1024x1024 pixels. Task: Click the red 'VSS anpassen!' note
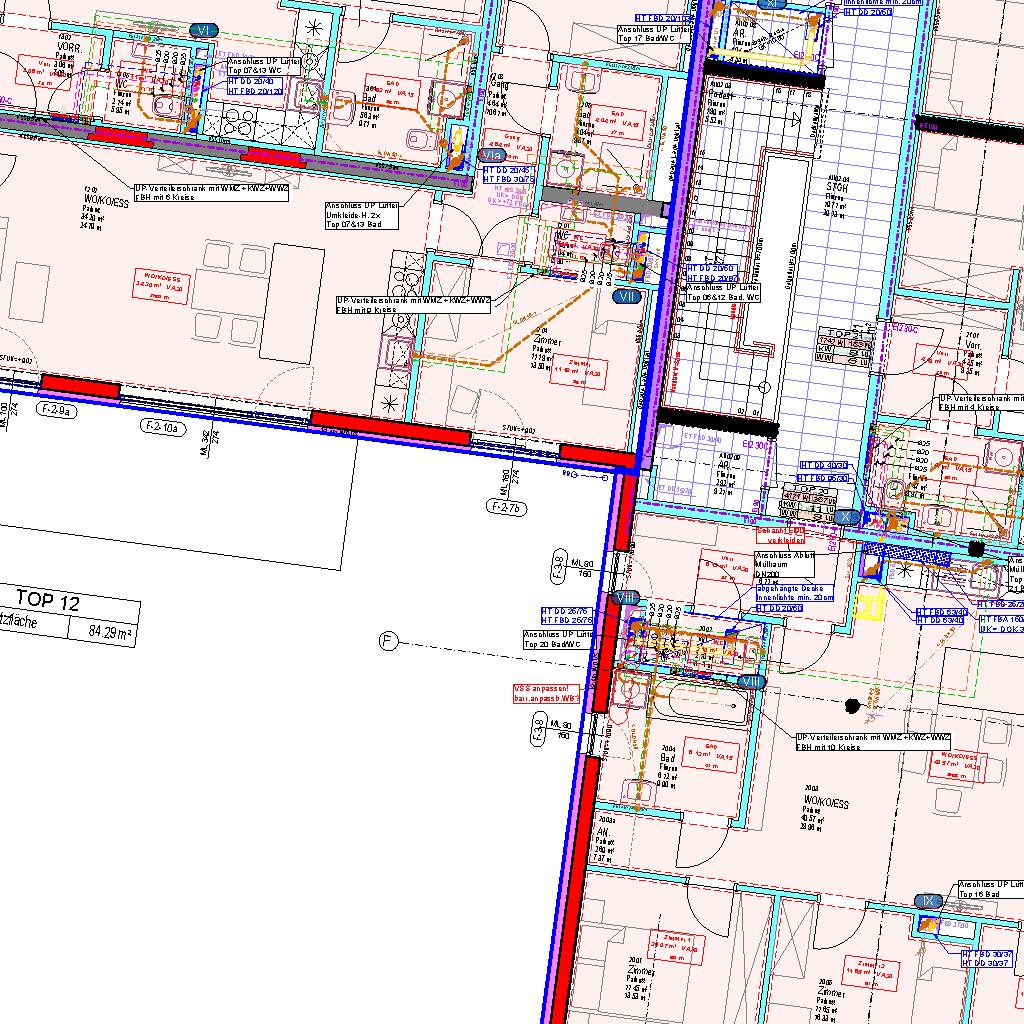pyautogui.click(x=546, y=694)
